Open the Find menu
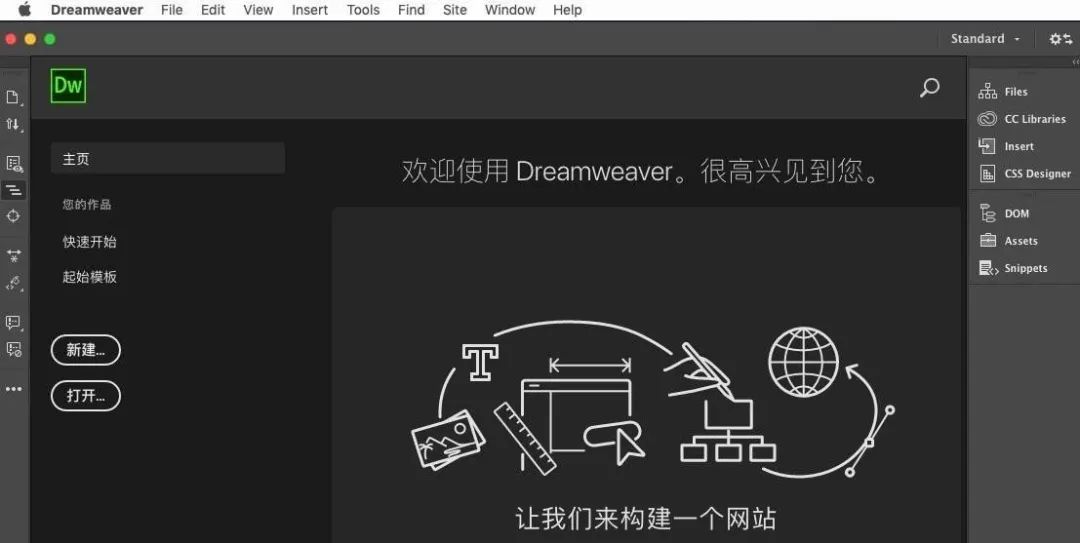The width and height of the screenshot is (1080, 543). point(411,10)
